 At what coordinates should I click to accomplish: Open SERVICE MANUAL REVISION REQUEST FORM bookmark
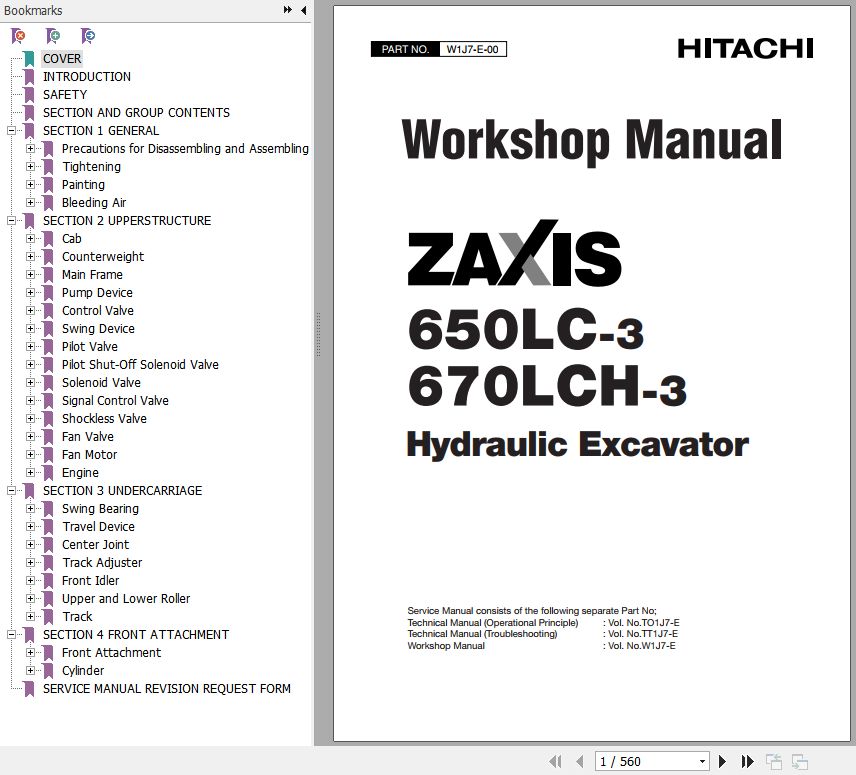coord(167,689)
